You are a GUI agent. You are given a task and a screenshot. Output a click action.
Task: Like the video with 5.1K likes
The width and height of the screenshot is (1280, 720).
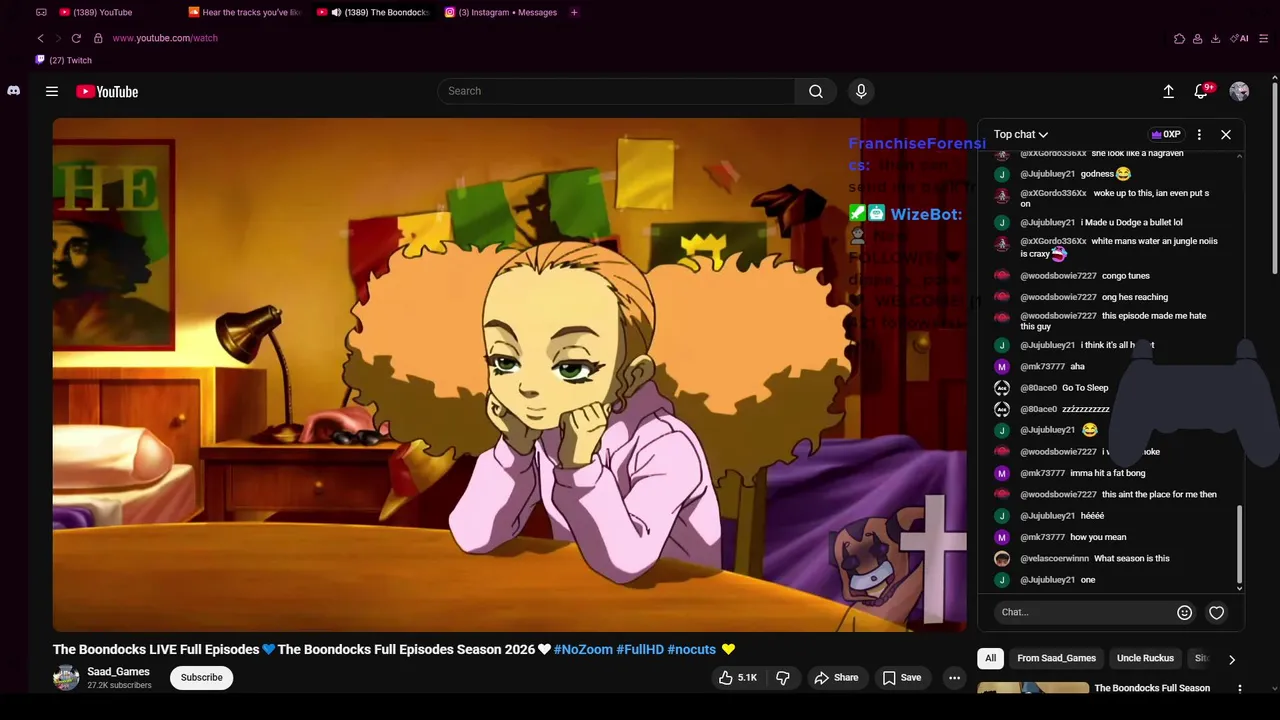point(737,677)
